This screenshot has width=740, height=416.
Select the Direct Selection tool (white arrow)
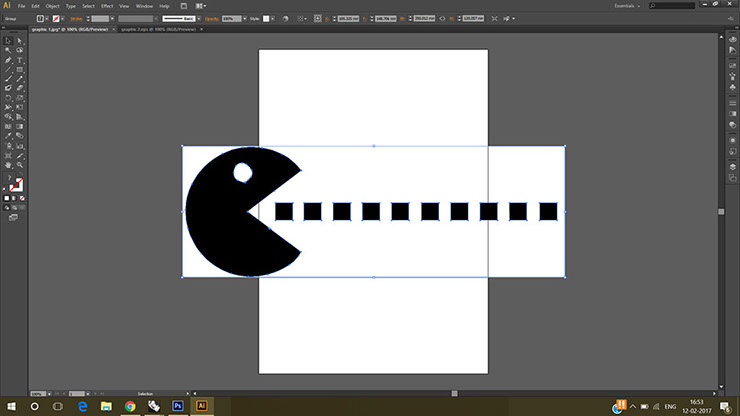[20, 41]
